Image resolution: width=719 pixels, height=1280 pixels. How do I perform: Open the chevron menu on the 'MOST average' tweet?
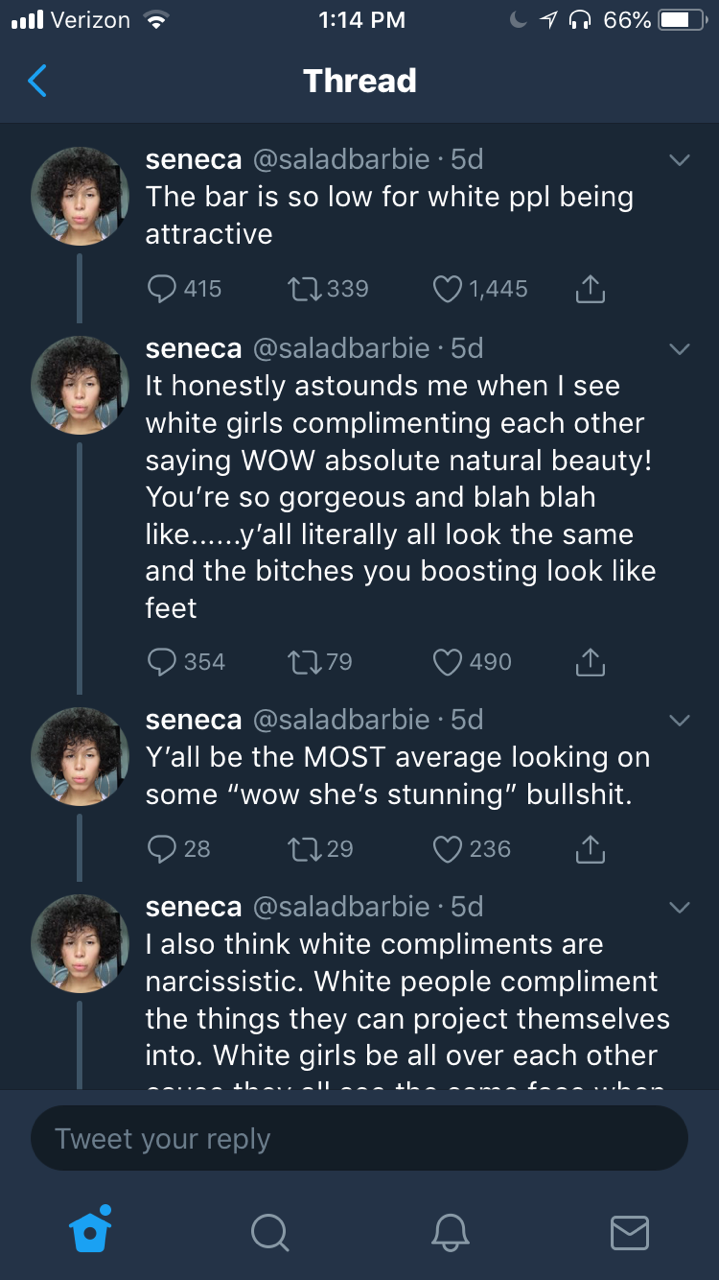[x=679, y=720]
